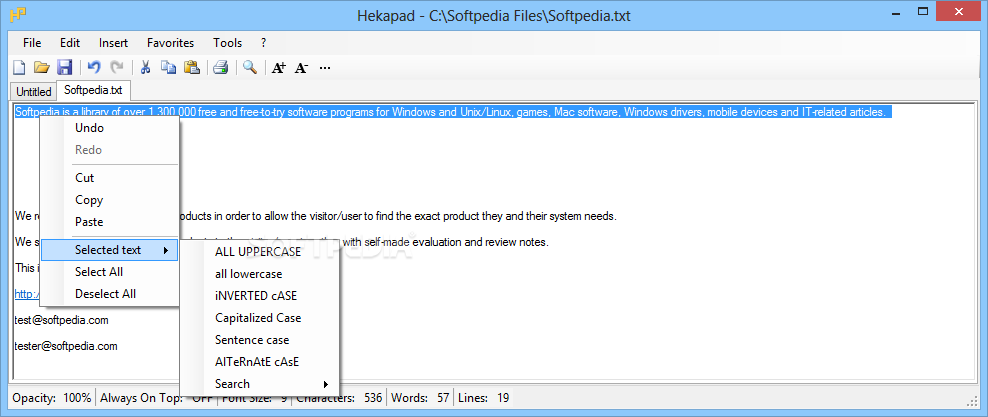
Task: Expand the Search submenu arrow
Action: click(326, 384)
